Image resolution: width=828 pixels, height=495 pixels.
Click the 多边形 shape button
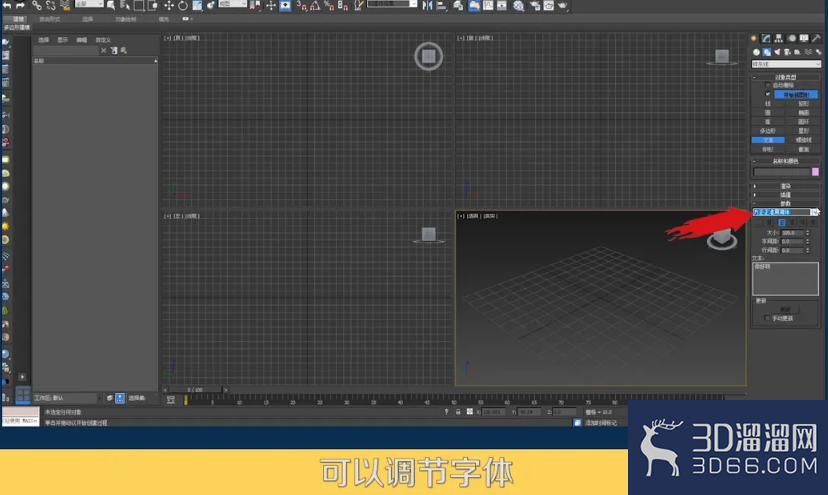768,130
